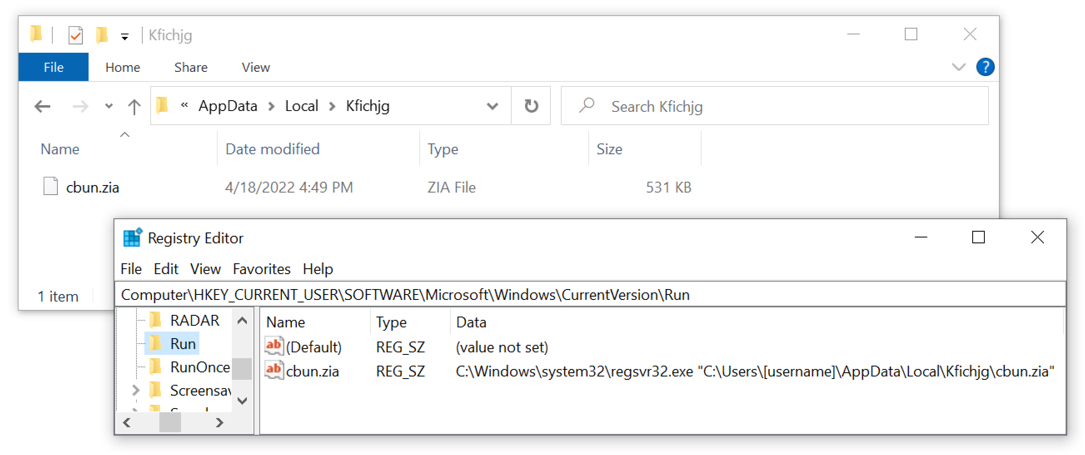Open the Help menu in Registry Editor

(x=318, y=268)
